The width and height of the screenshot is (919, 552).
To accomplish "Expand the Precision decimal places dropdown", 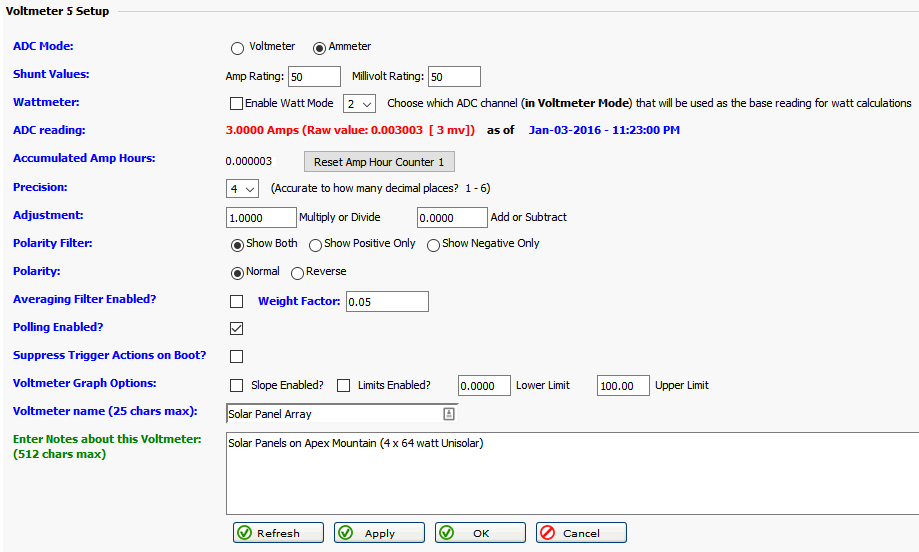I will click(243, 188).
